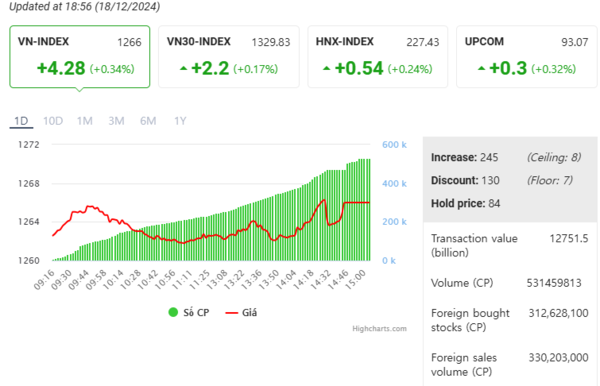Choose the 3M time range
The height and width of the screenshot is (386, 600).
(116, 121)
